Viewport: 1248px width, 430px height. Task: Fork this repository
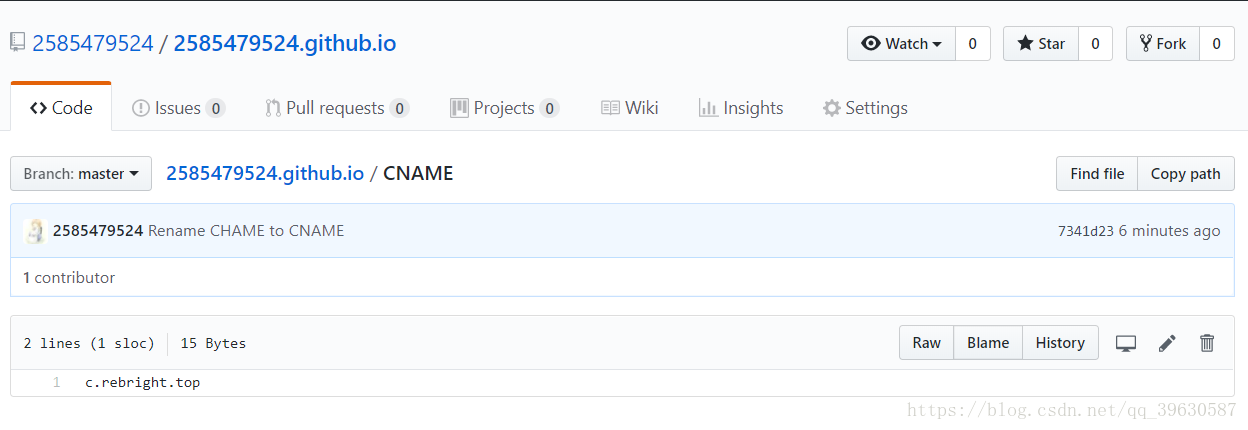click(1162, 44)
